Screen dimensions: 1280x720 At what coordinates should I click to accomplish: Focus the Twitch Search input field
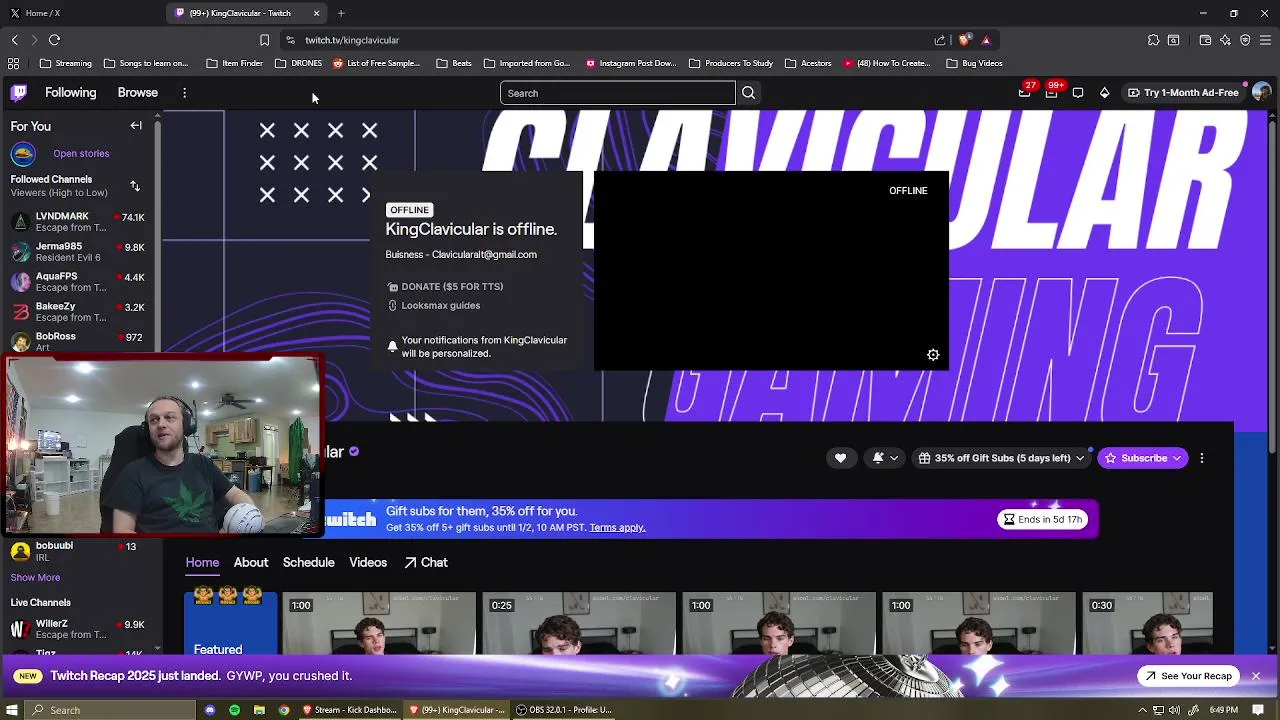617,93
